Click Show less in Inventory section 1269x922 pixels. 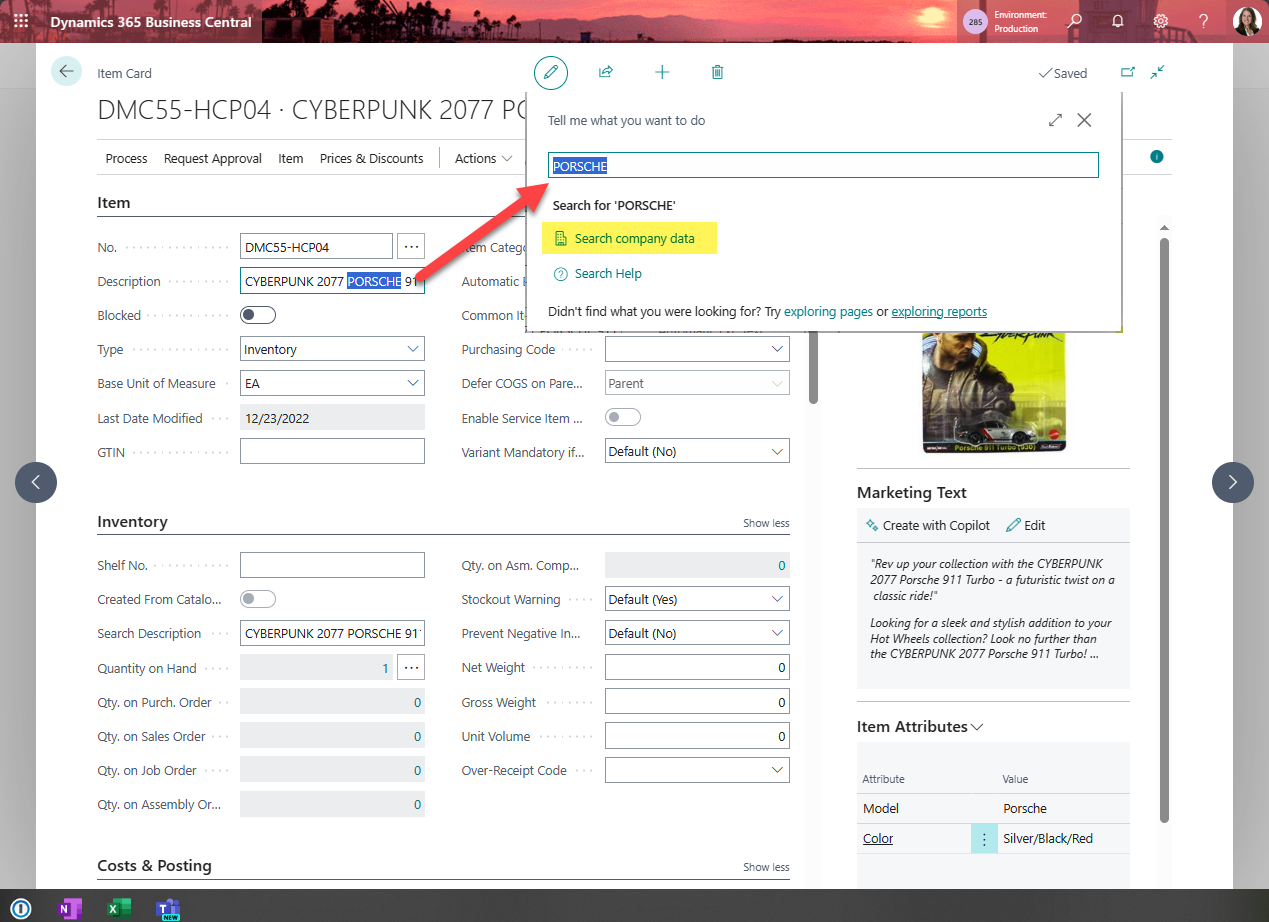point(766,523)
